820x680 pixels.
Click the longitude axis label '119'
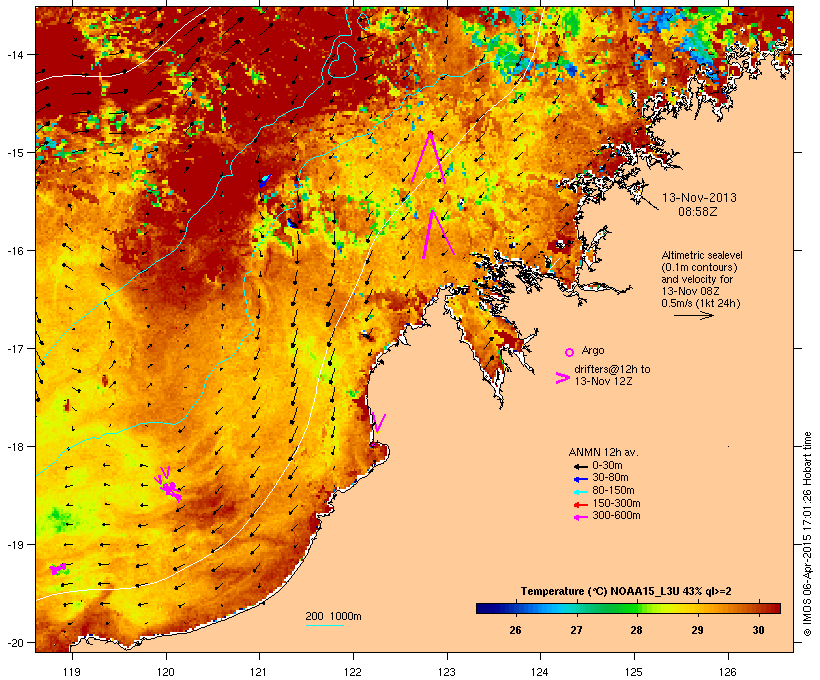(x=72, y=672)
